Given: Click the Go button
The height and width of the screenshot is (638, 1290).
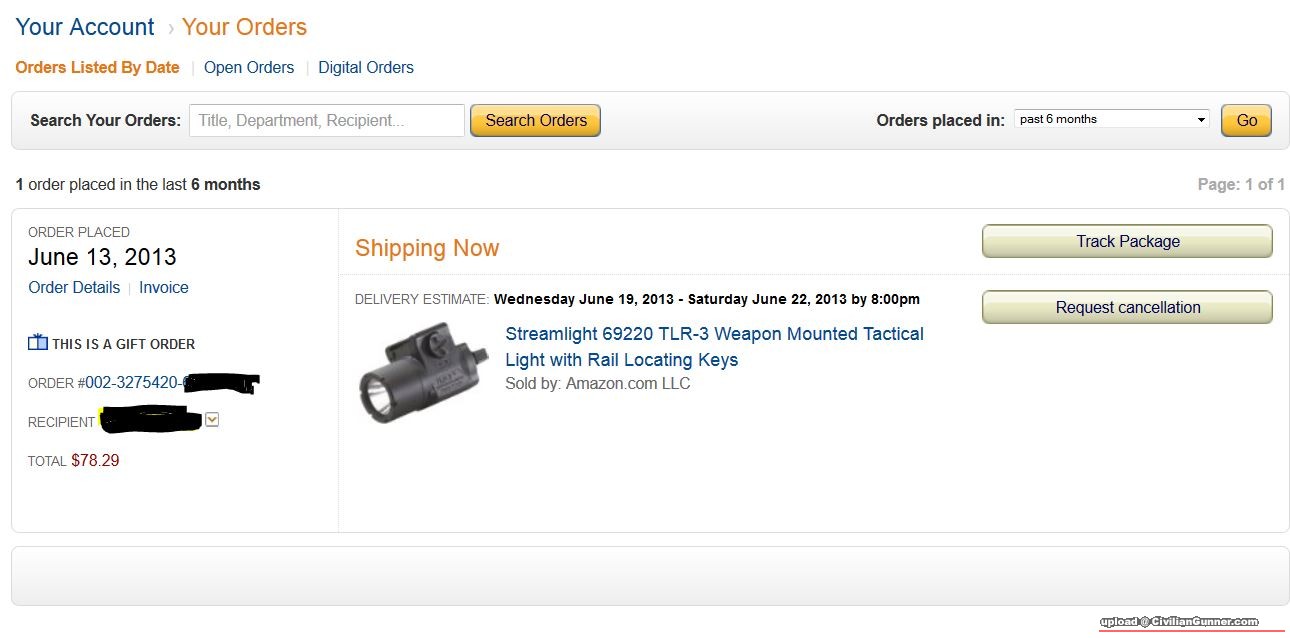Looking at the screenshot, I should [1246, 120].
